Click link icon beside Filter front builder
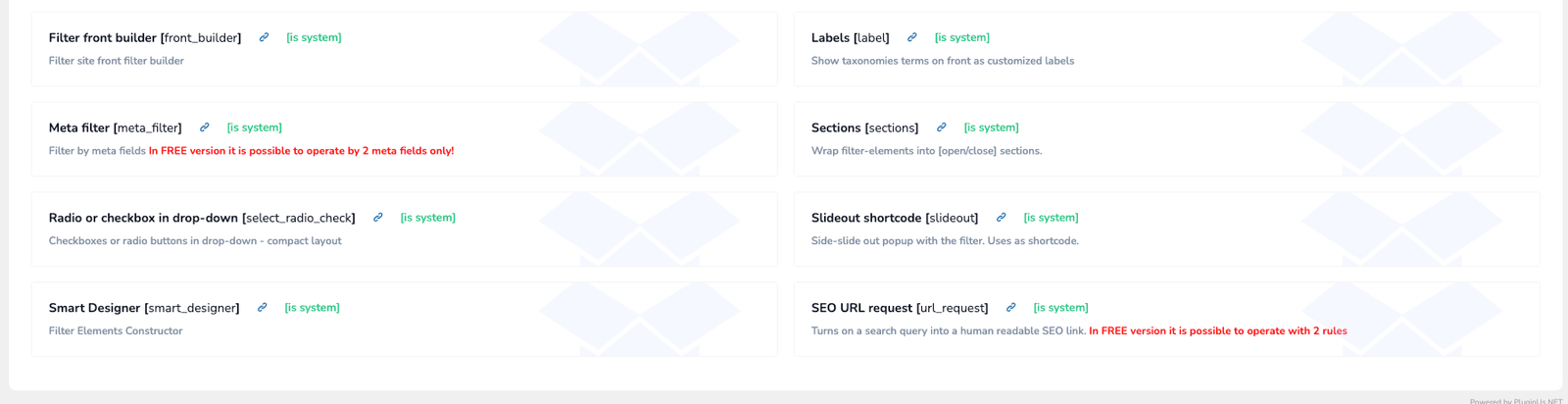The width and height of the screenshot is (1568, 404). click(264, 37)
